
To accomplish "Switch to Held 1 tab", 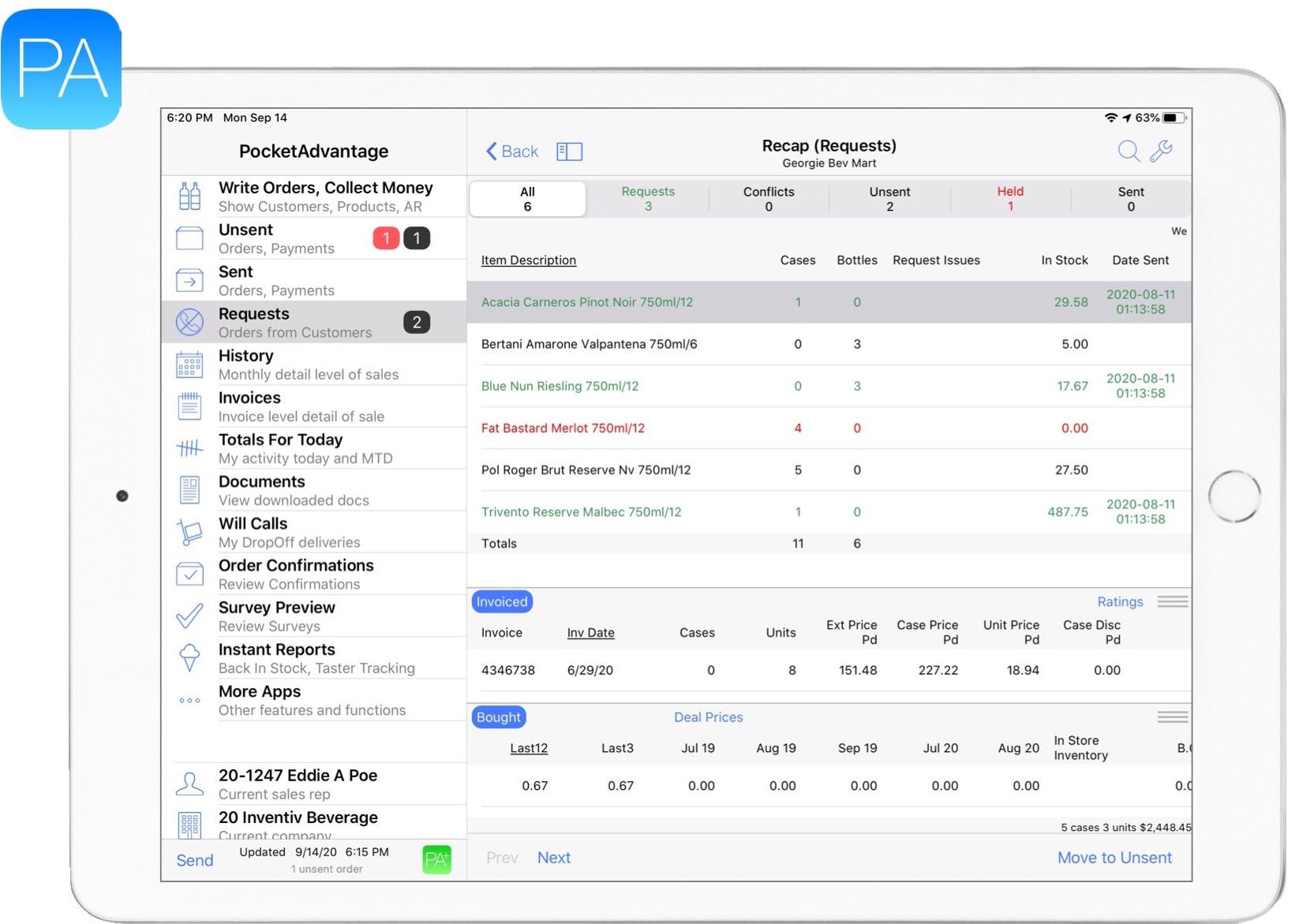I will [1010, 199].
